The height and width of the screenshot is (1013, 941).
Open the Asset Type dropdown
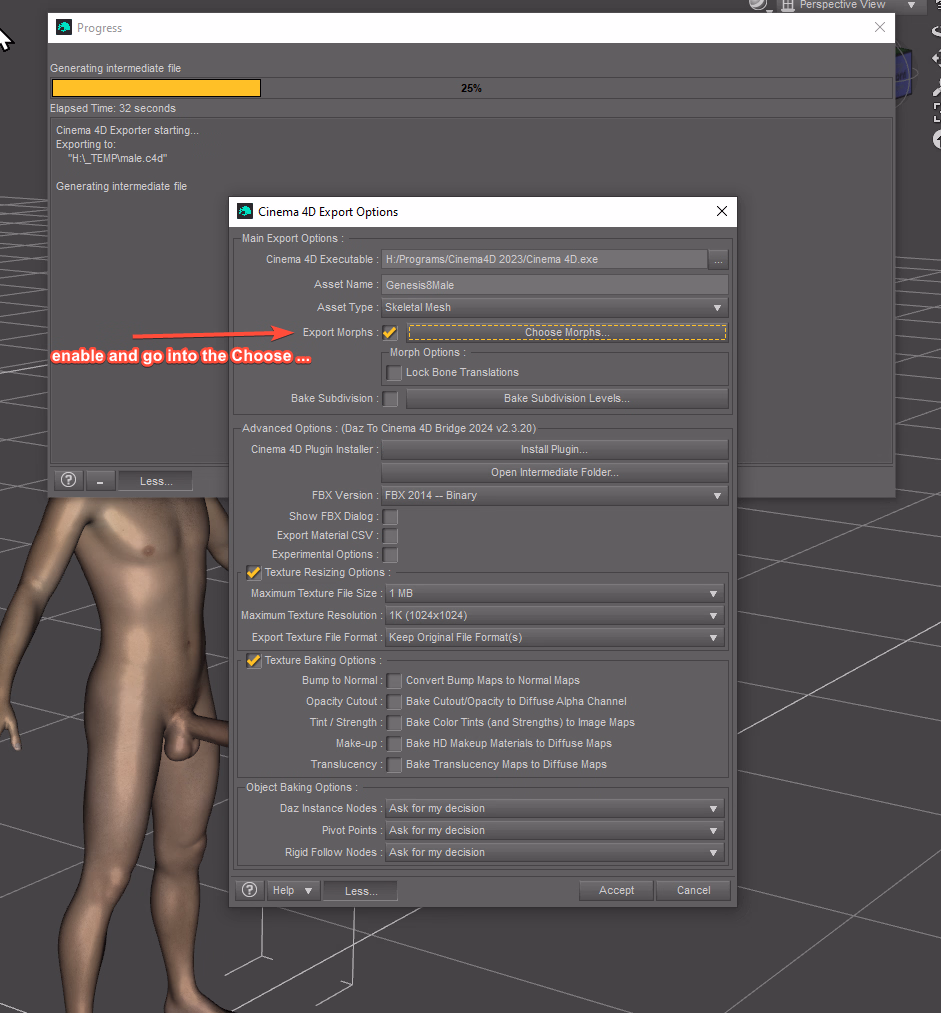[555, 308]
